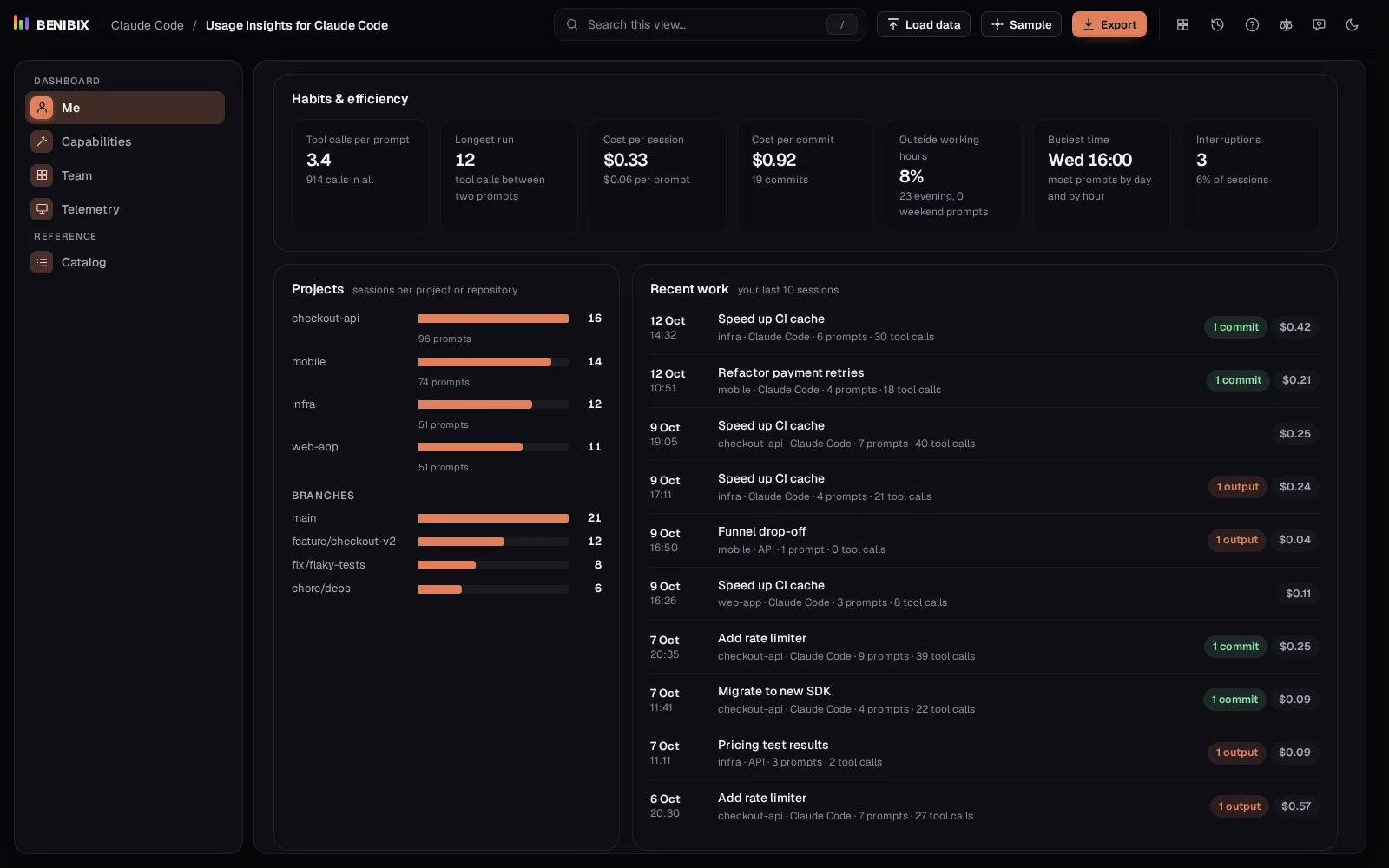Click the help question mark icon
This screenshot has width=1389, height=868.
(x=1252, y=24)
